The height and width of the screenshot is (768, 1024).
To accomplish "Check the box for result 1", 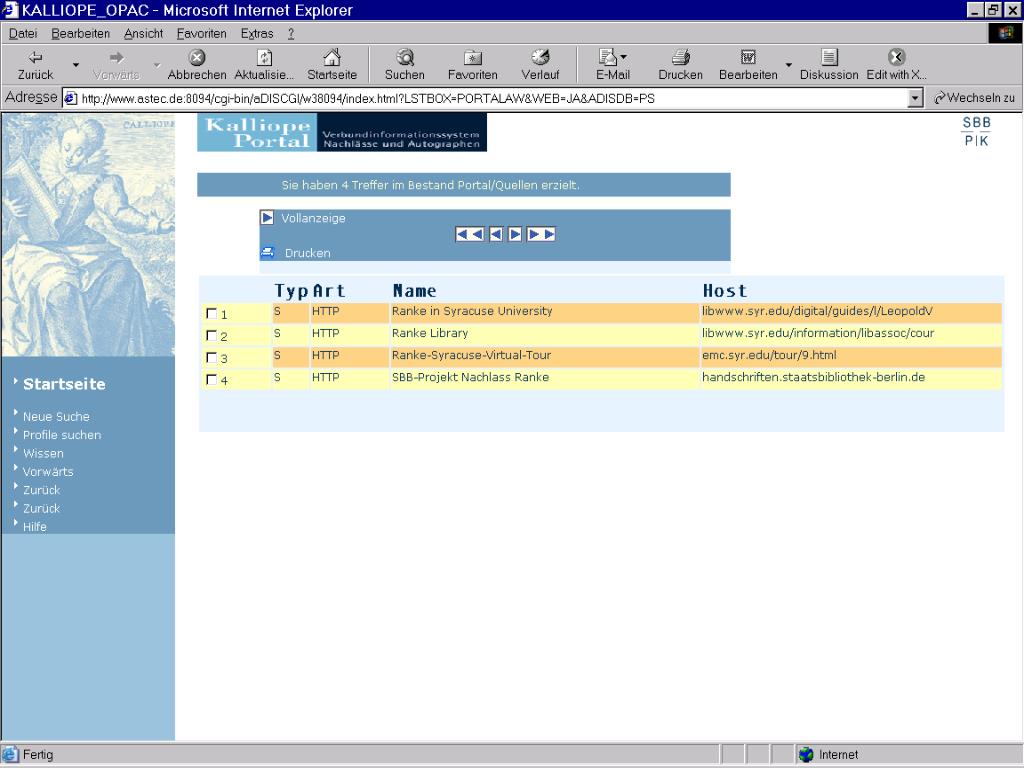I will (x=211, y=314).
